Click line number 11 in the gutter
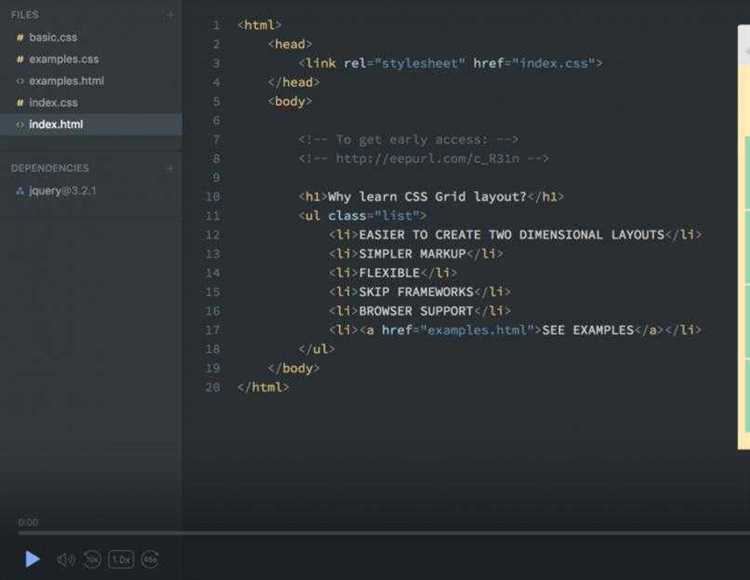 pyautogui.click(x=212, y=216)
